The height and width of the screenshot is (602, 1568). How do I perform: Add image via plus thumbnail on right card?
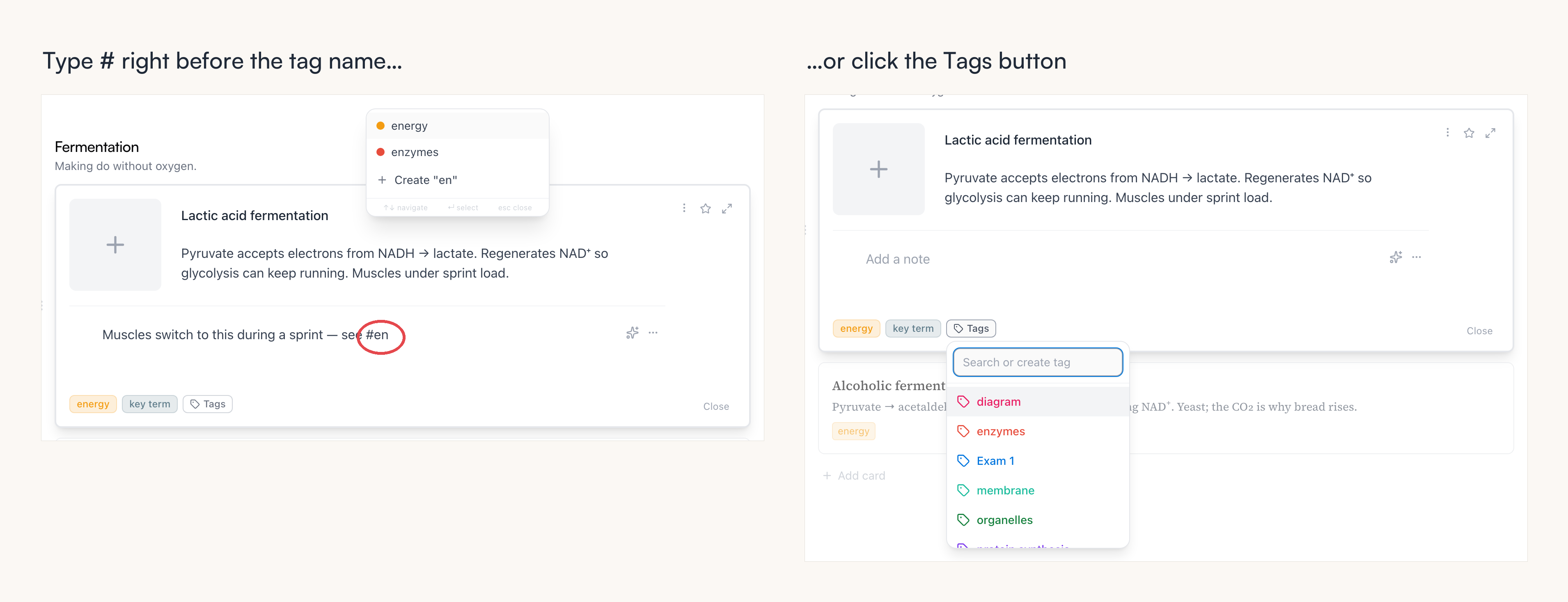coord(878,169)
